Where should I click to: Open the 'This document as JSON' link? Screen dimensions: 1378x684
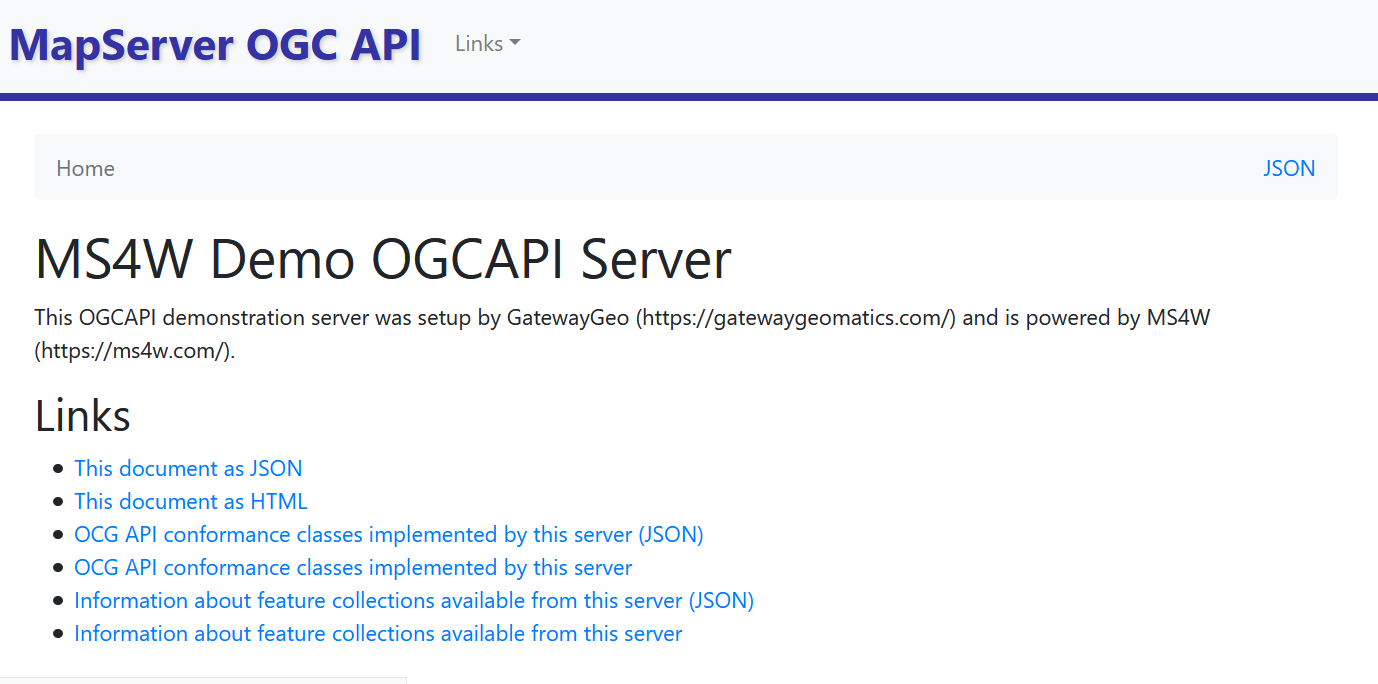(188, 468)
